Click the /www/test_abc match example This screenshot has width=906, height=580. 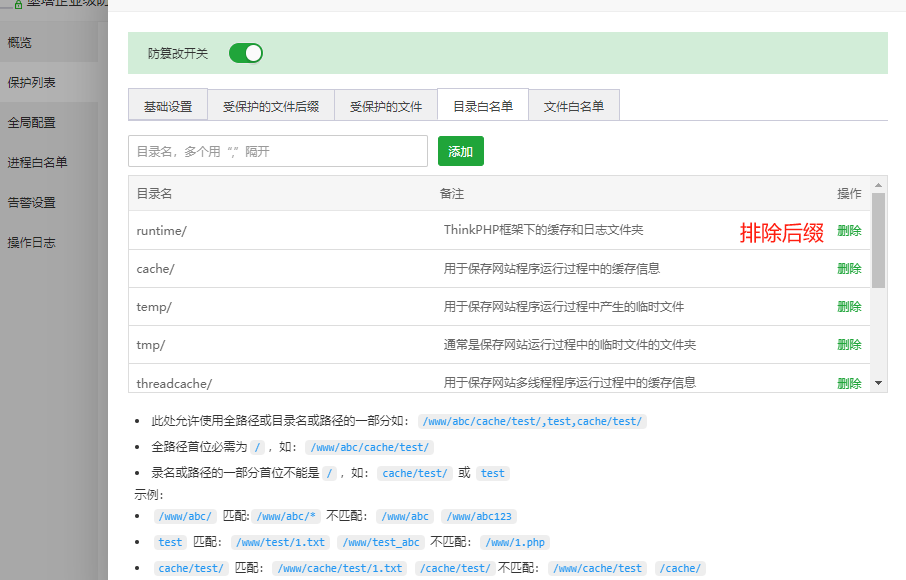pyautogui.click(x=381, y=542)
